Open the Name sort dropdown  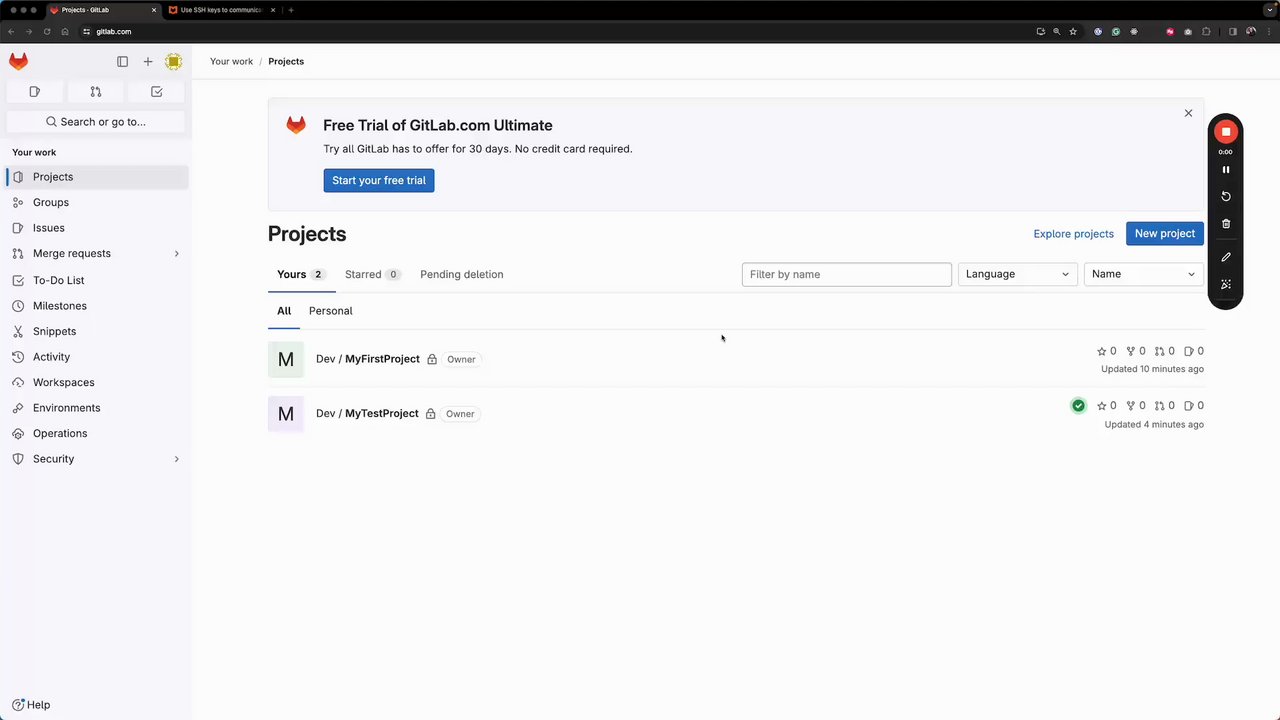coord(1143,274)
